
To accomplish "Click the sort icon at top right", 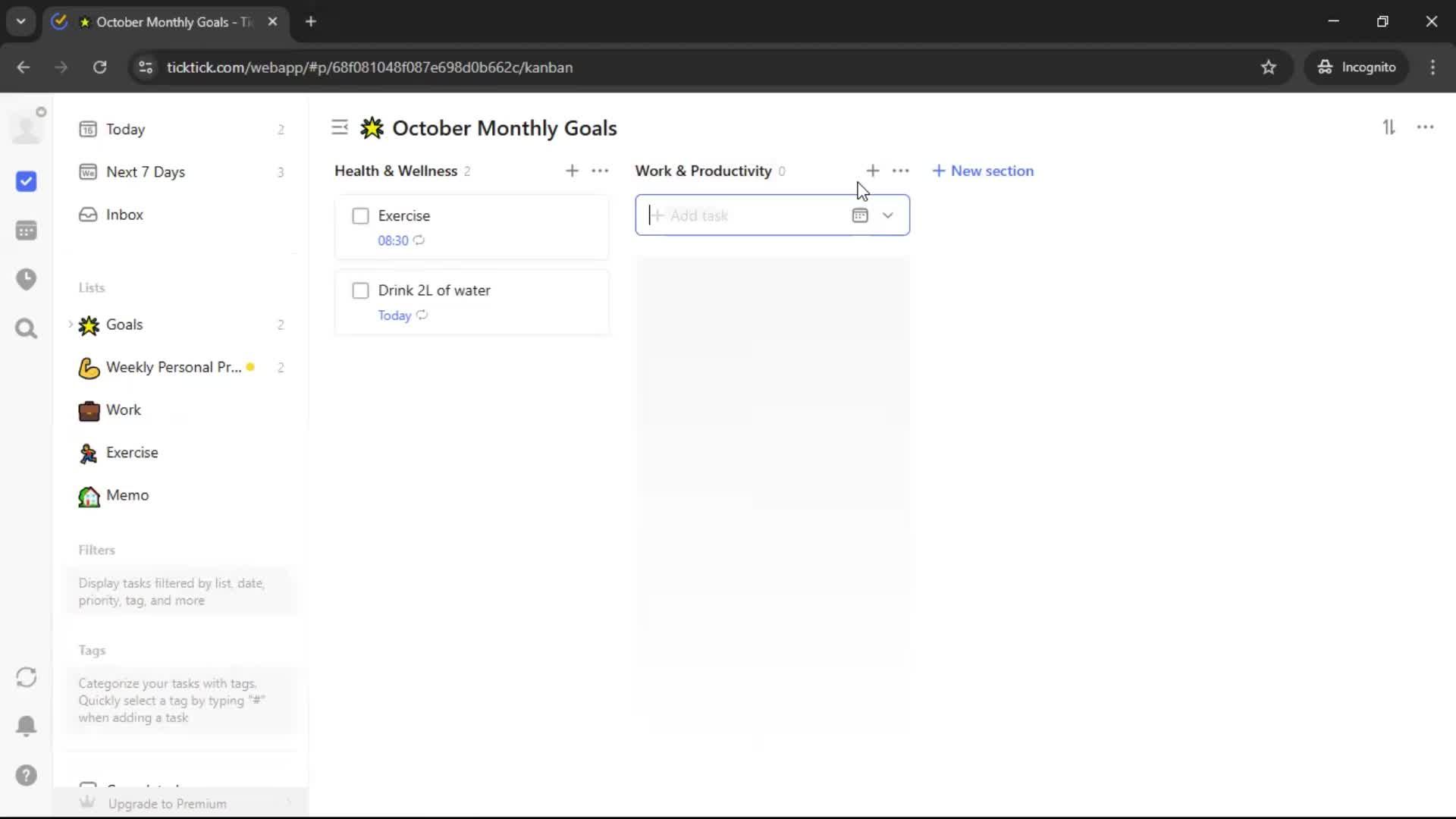I will 1389,127.
